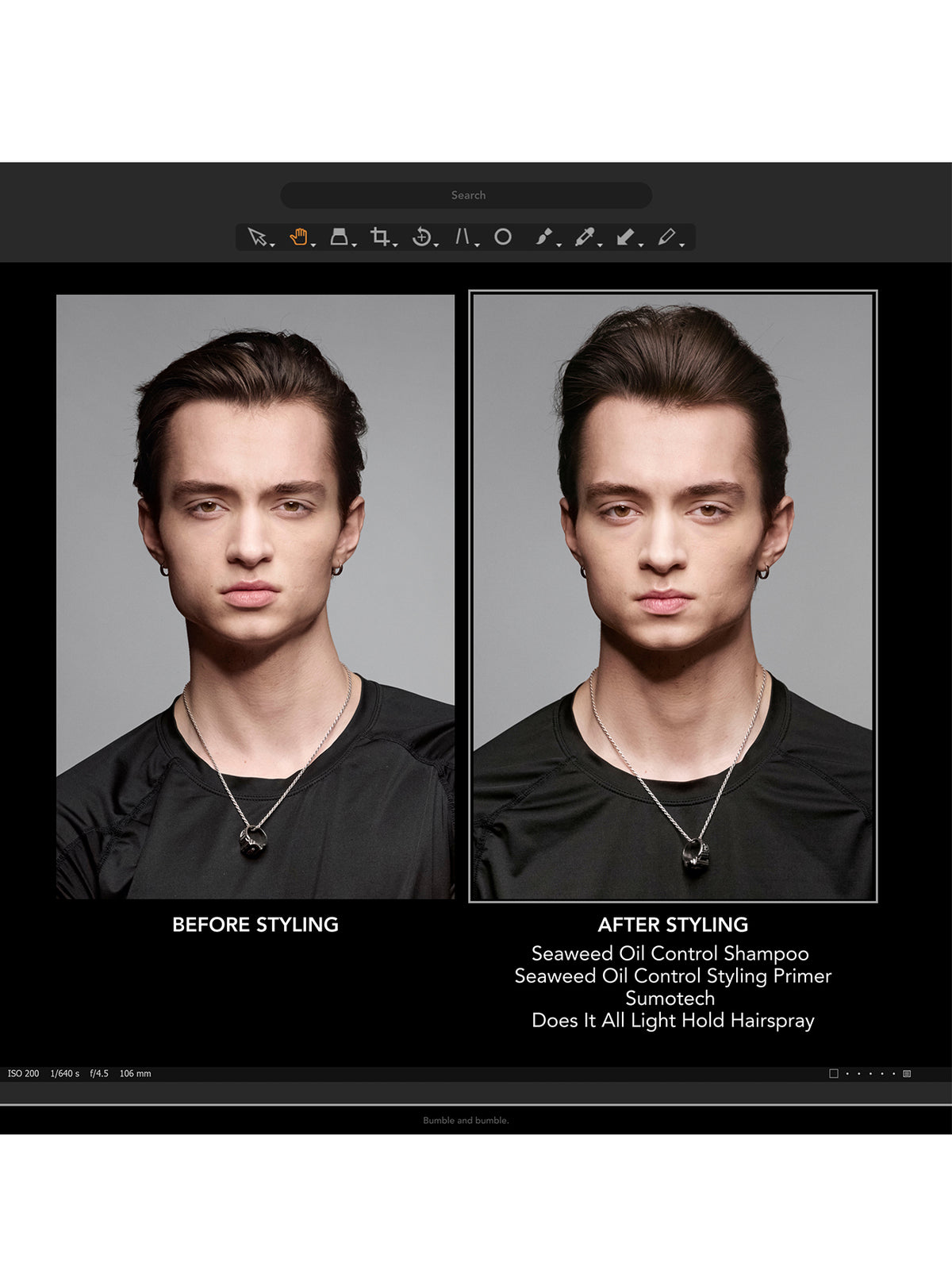Click the 106 mm focal length value

(135, 1073)
